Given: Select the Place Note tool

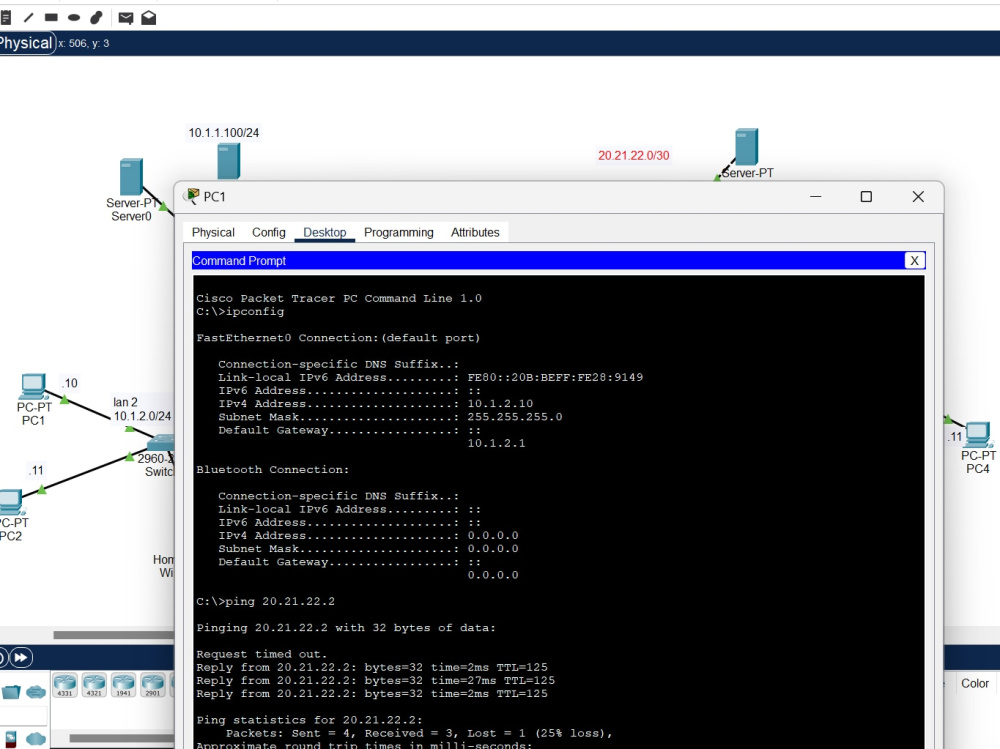Looking at the screenshot, I should [5, 17].
